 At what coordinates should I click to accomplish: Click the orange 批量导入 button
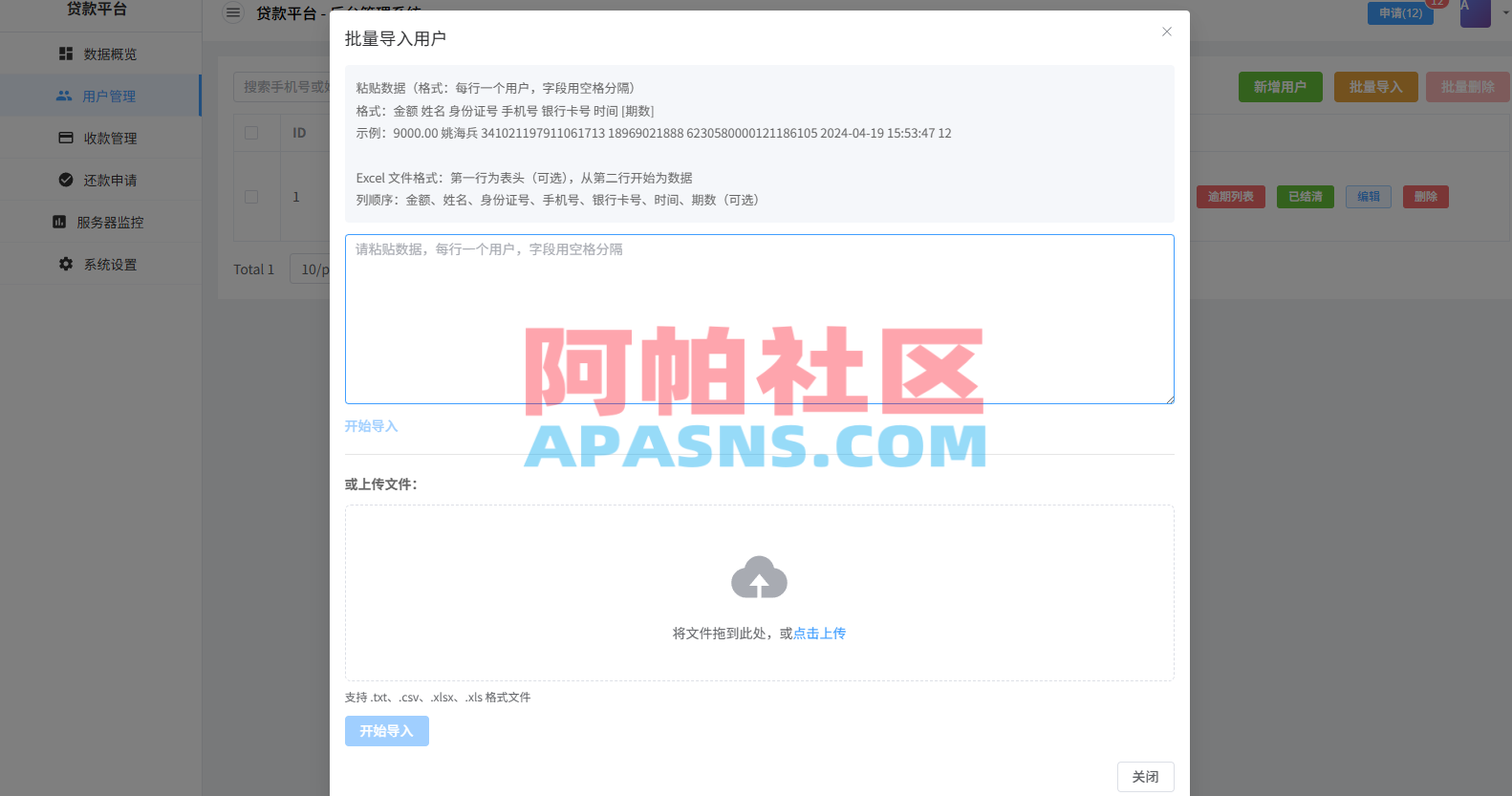point(1376,87)
